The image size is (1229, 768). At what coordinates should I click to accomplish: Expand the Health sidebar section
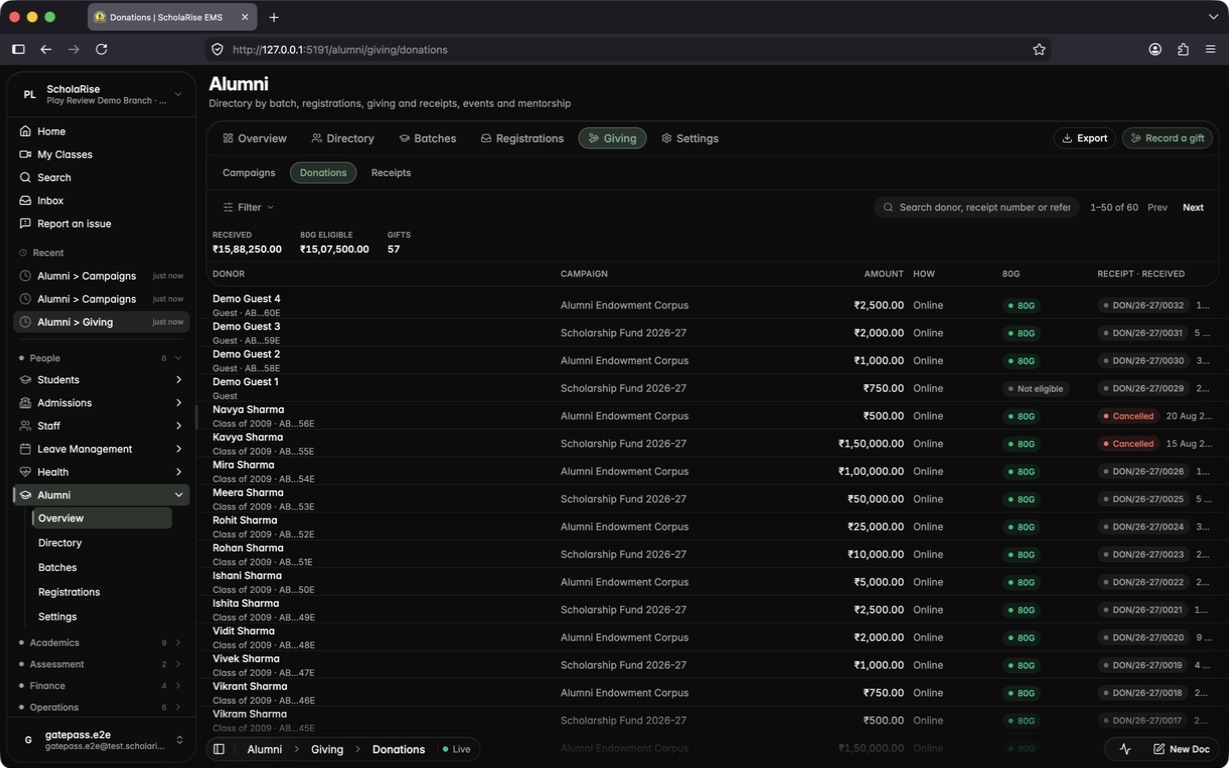100,472
